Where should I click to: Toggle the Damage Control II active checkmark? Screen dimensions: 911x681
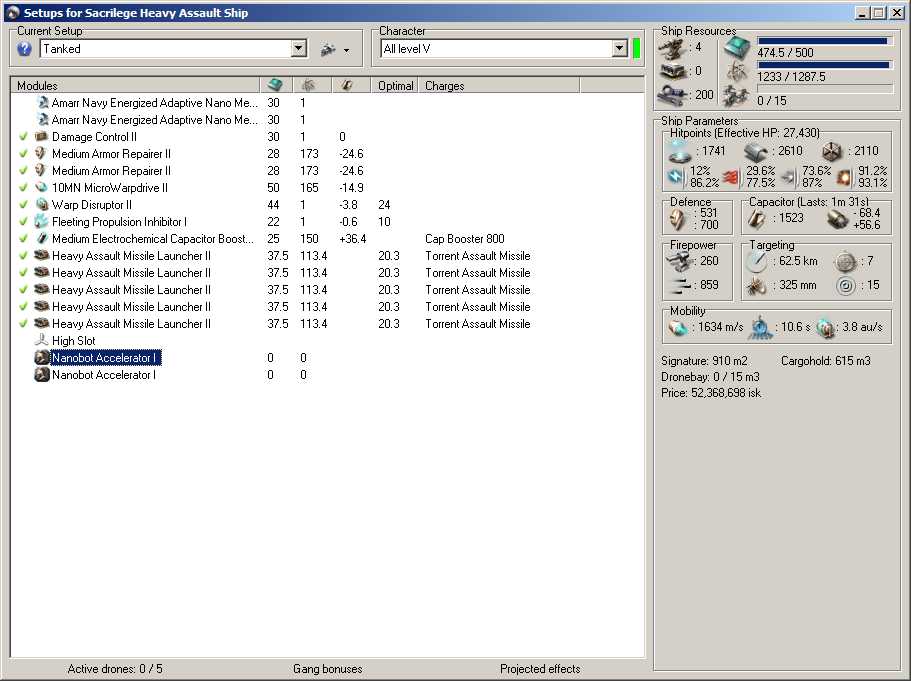point(23,137)
